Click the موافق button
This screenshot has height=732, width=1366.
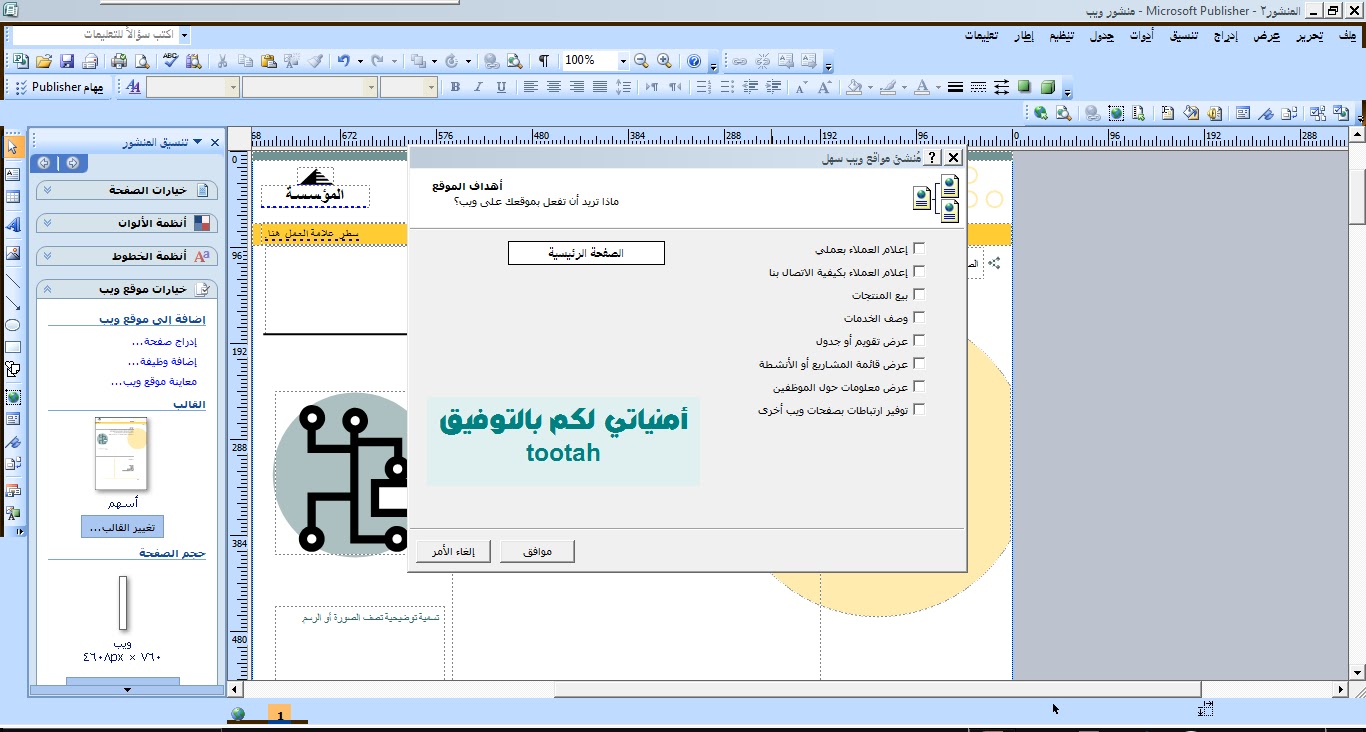(x=537, y=550)
